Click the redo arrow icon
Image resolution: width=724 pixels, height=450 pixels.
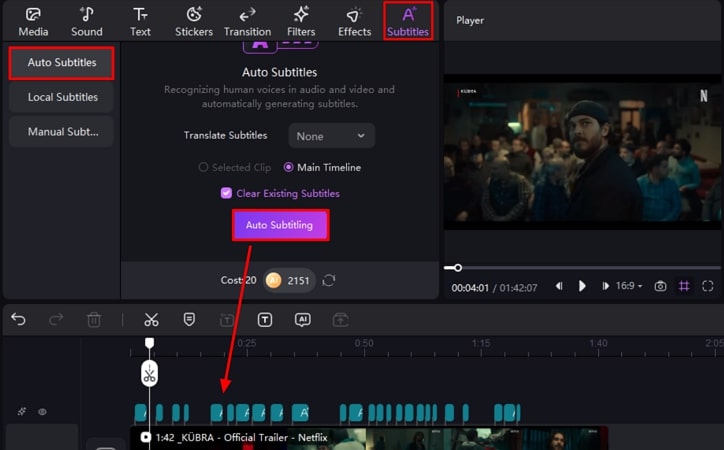pos(56,319)
